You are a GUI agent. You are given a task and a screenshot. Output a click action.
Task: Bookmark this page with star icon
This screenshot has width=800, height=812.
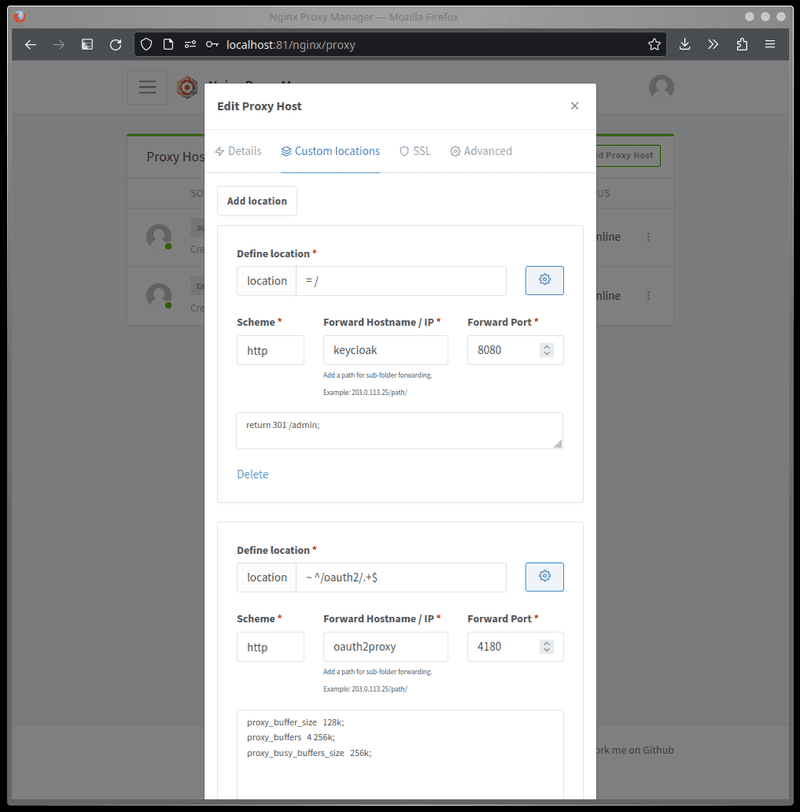654,45
